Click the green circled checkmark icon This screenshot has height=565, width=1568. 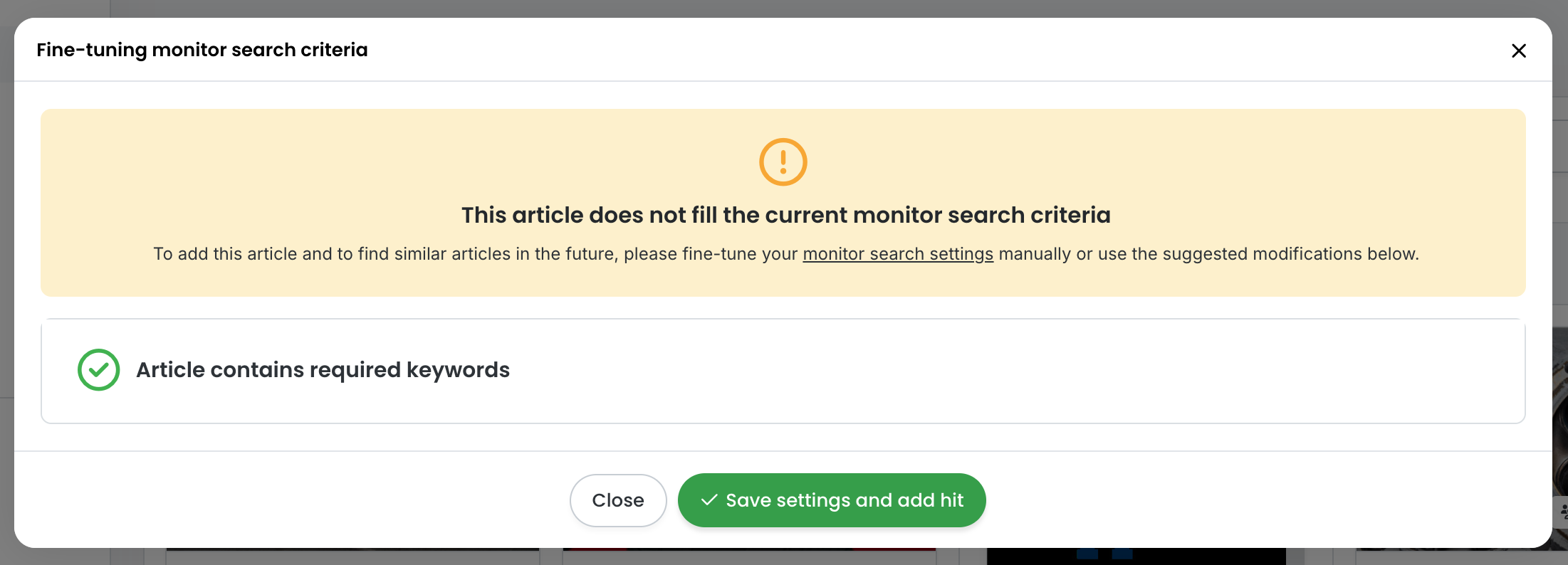pyautogui.click(x=98, y=369)
